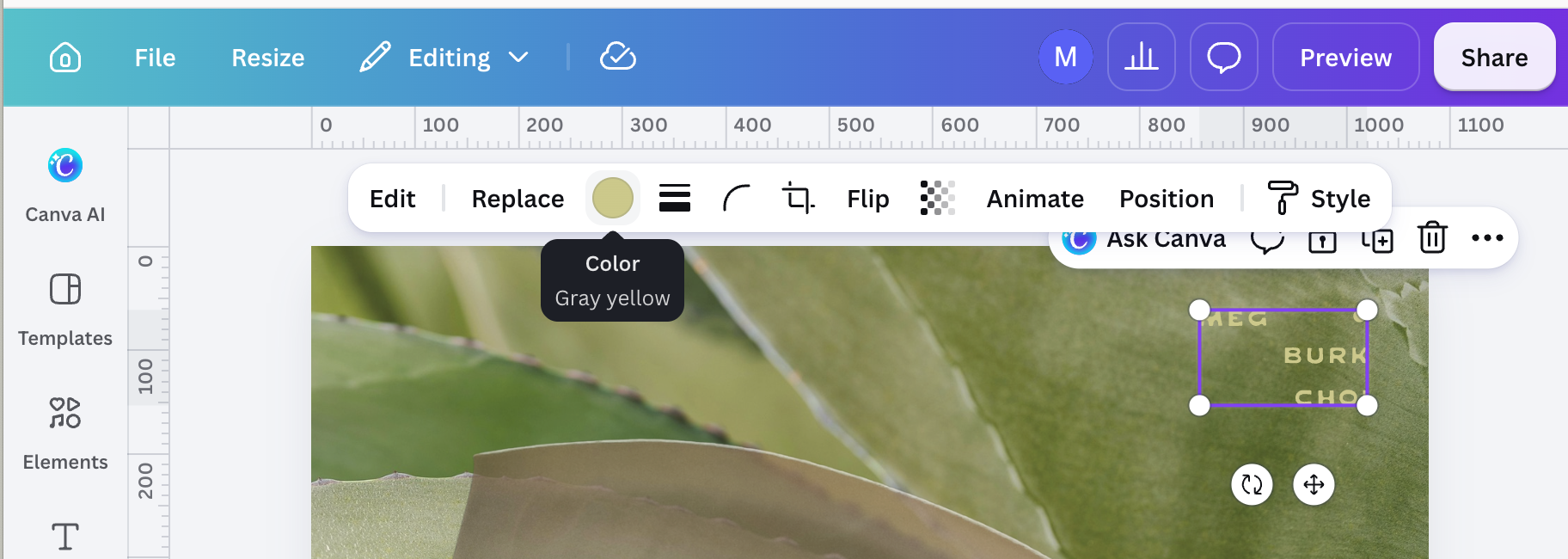Select the BURK text on the canvas
Screen dimensions: 1568x559
[x=1325, y=355]
